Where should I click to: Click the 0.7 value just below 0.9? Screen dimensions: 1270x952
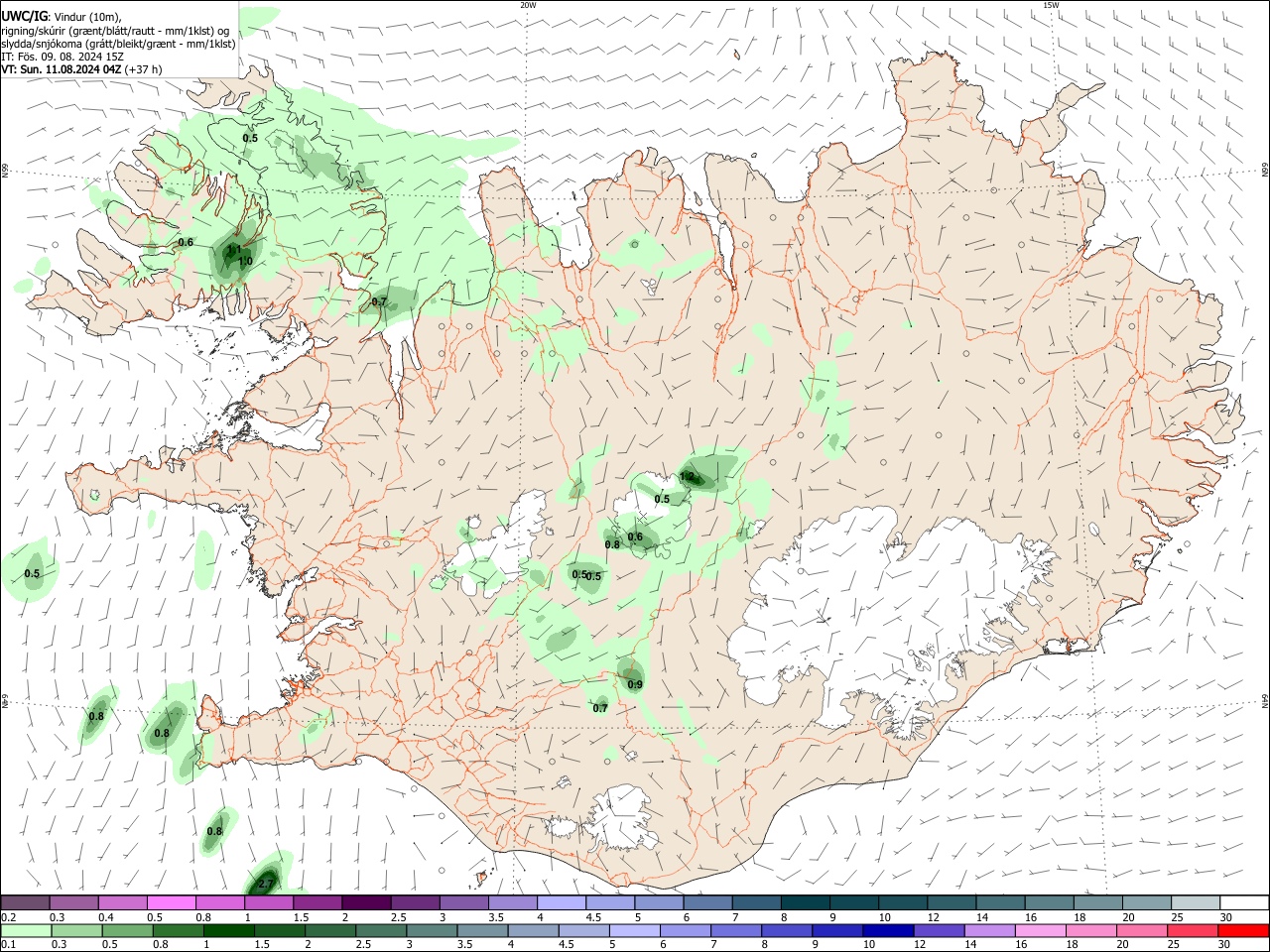[600, 708]
